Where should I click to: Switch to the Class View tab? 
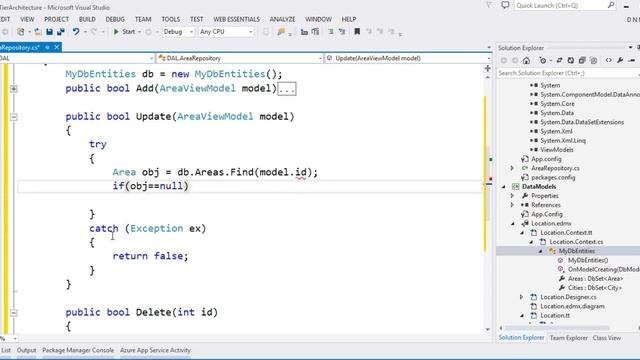click(607, 338)
